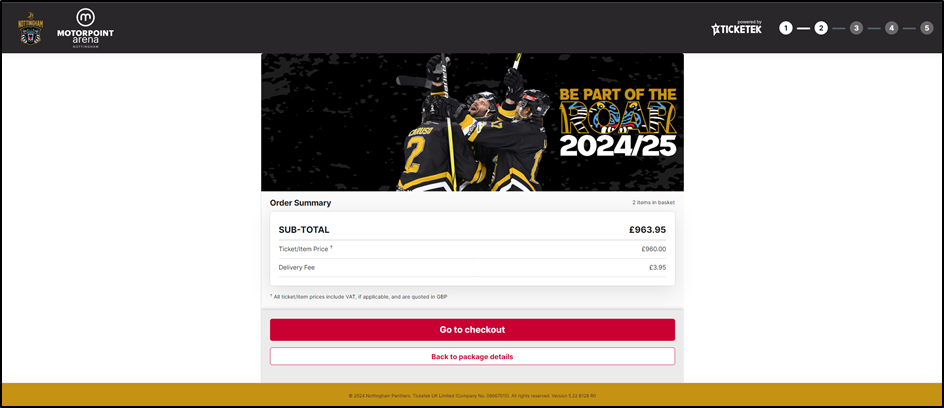The height and width of the screenshot is (408, 944).
Task: Click the Ticket/Item Price label
Action: pos(304,249)
